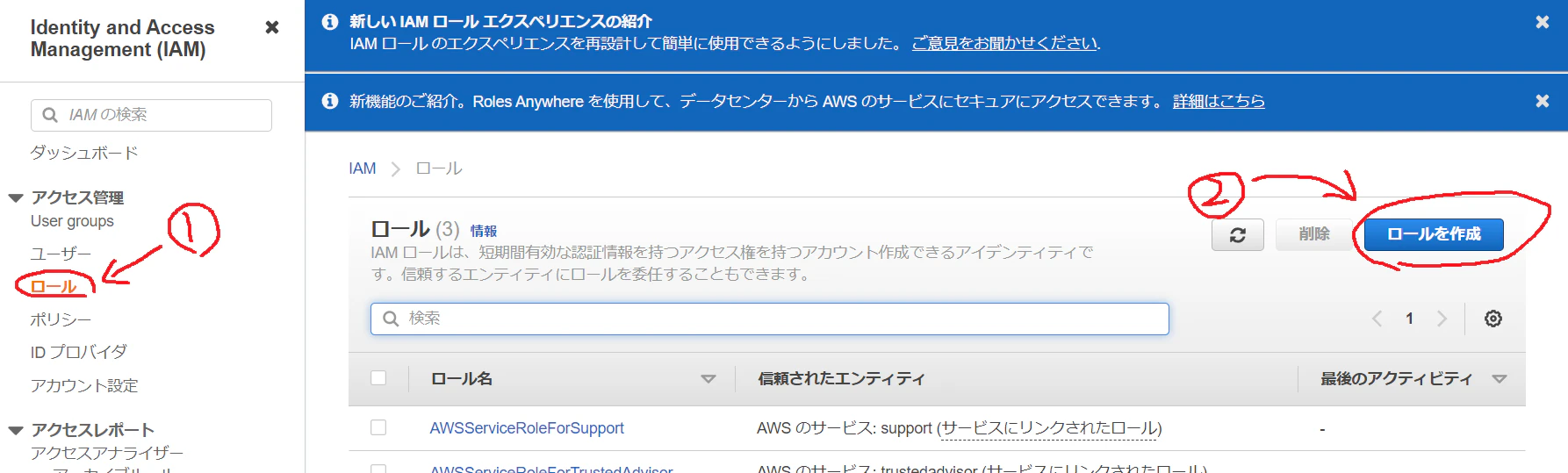Close the IAM sidebar panel

(x=272, y=27)
